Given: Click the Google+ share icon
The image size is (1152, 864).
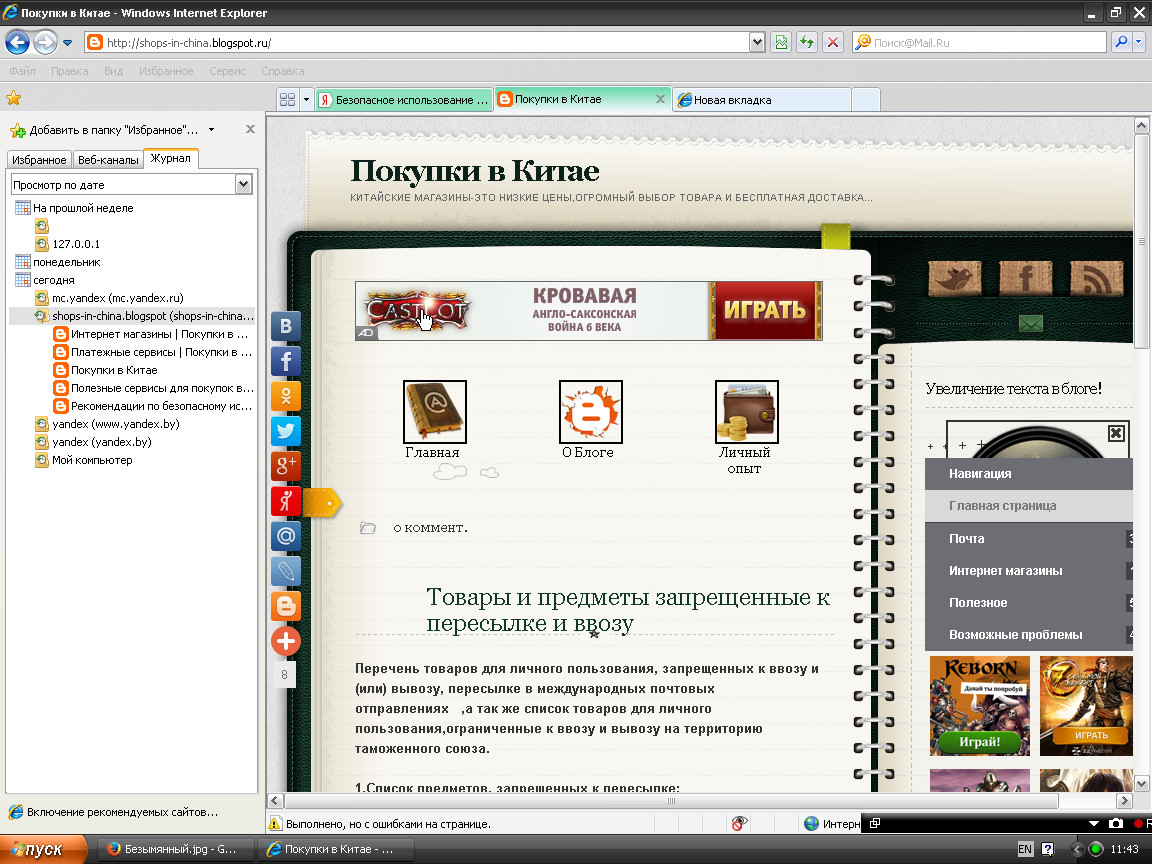Looking at the screenshot, I should click(x=286, y=466).
